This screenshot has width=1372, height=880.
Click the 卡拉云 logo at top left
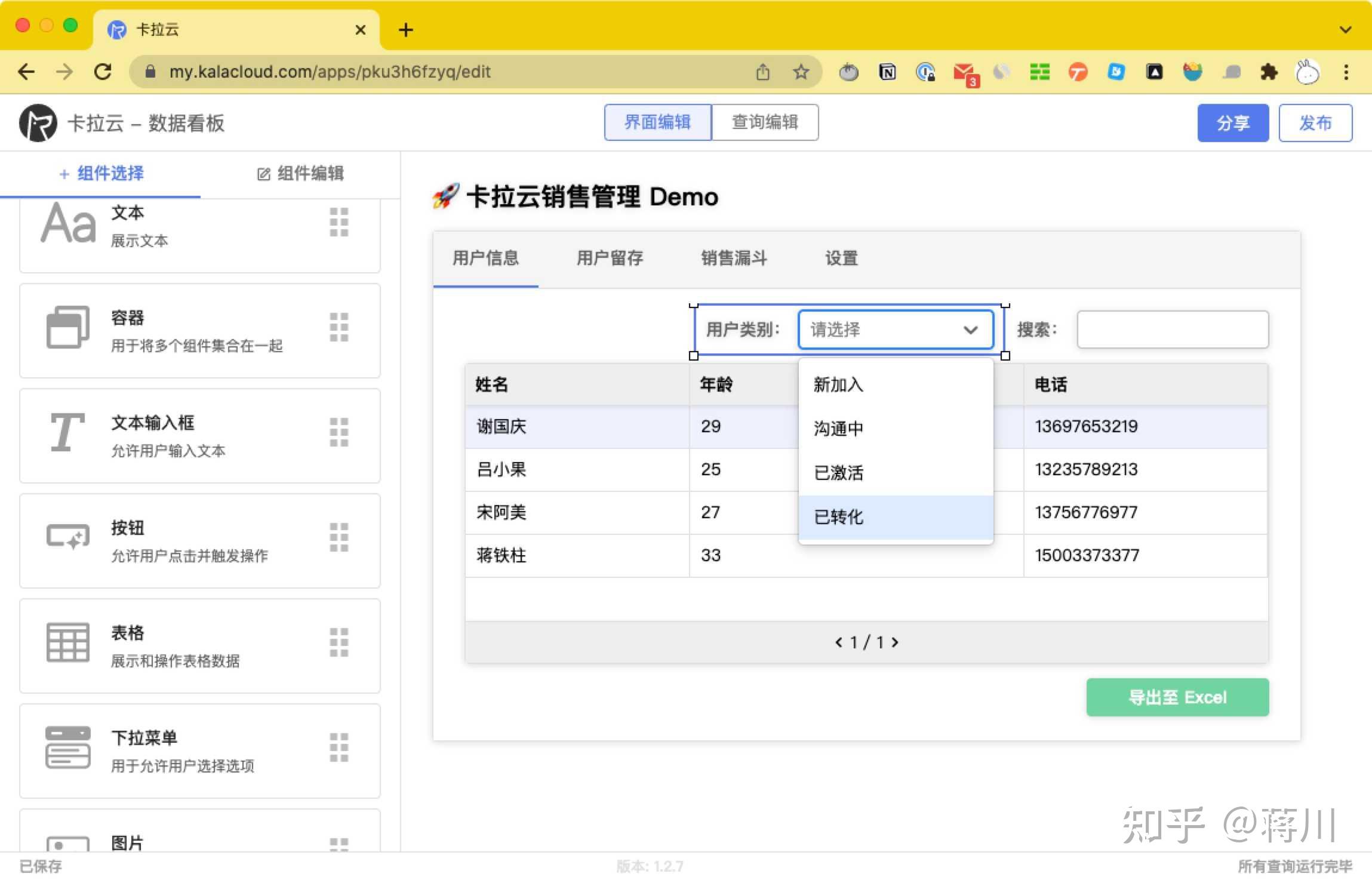coord(37,122)
